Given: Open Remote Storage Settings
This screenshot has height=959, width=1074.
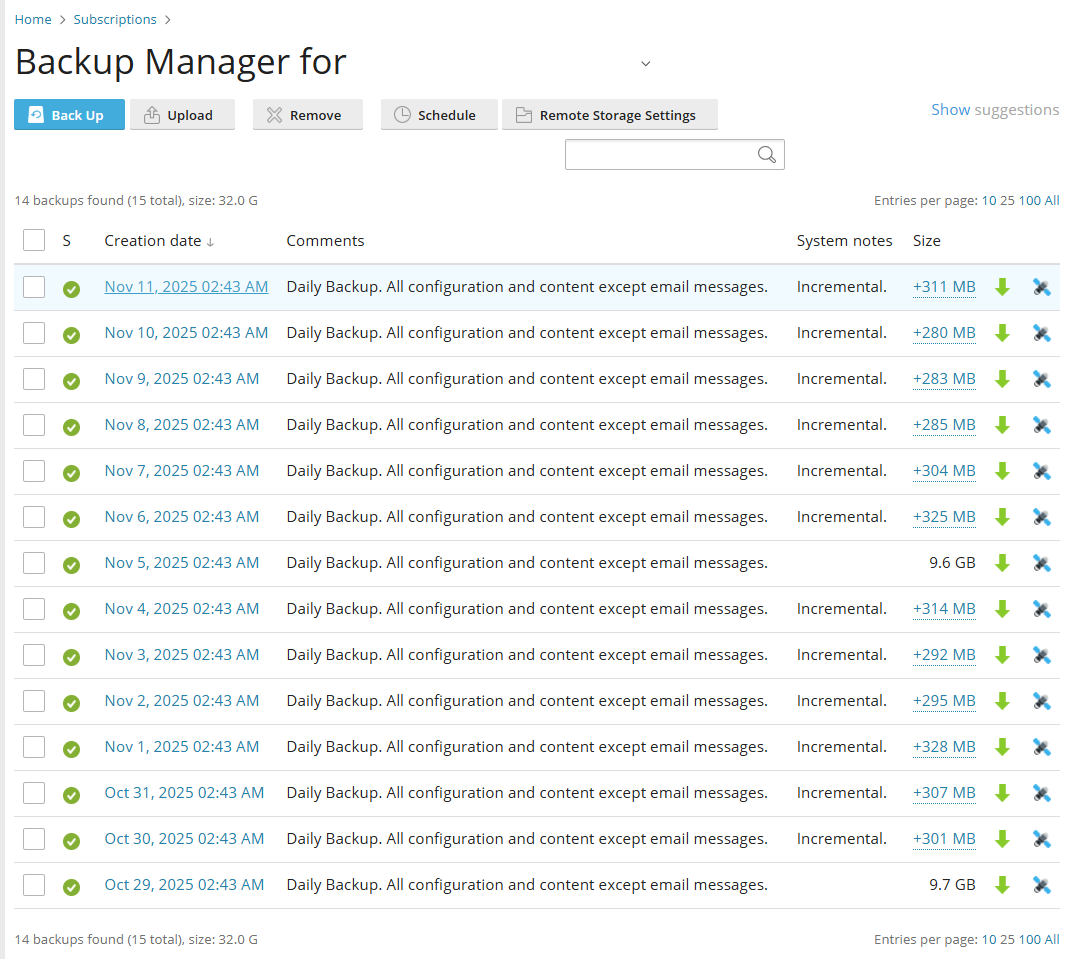Looking at the screenshot, I should (610, 114).
